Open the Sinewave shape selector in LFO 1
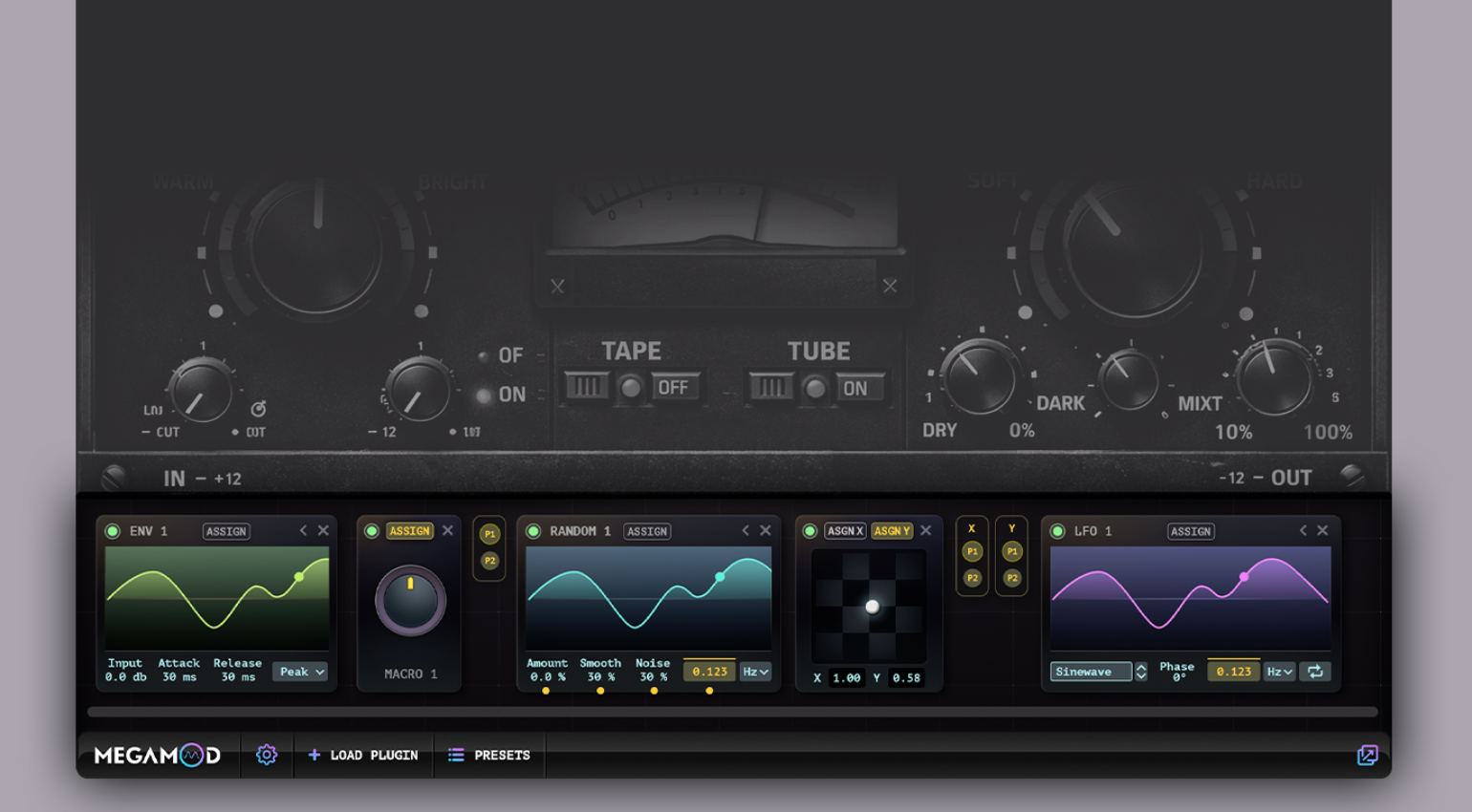 (x=1092, y=672)
